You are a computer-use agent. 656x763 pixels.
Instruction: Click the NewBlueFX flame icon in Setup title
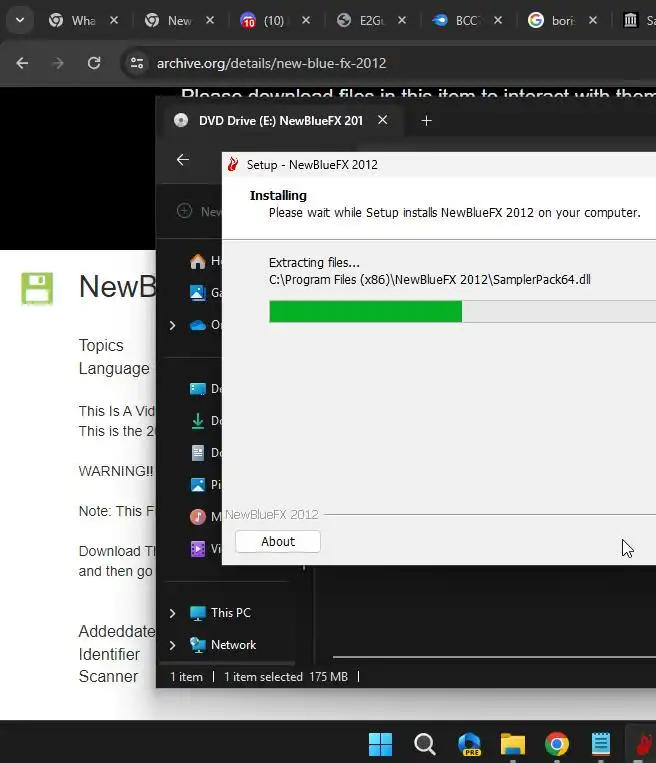click(x=233, y=164)
